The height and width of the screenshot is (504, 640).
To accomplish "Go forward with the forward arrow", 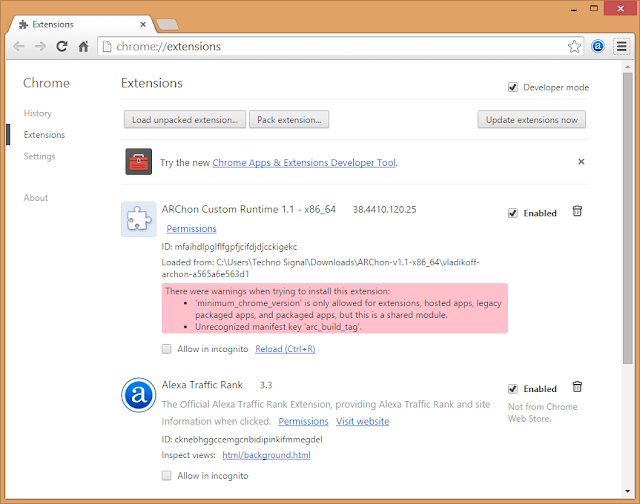I will (x=40, y=47).
